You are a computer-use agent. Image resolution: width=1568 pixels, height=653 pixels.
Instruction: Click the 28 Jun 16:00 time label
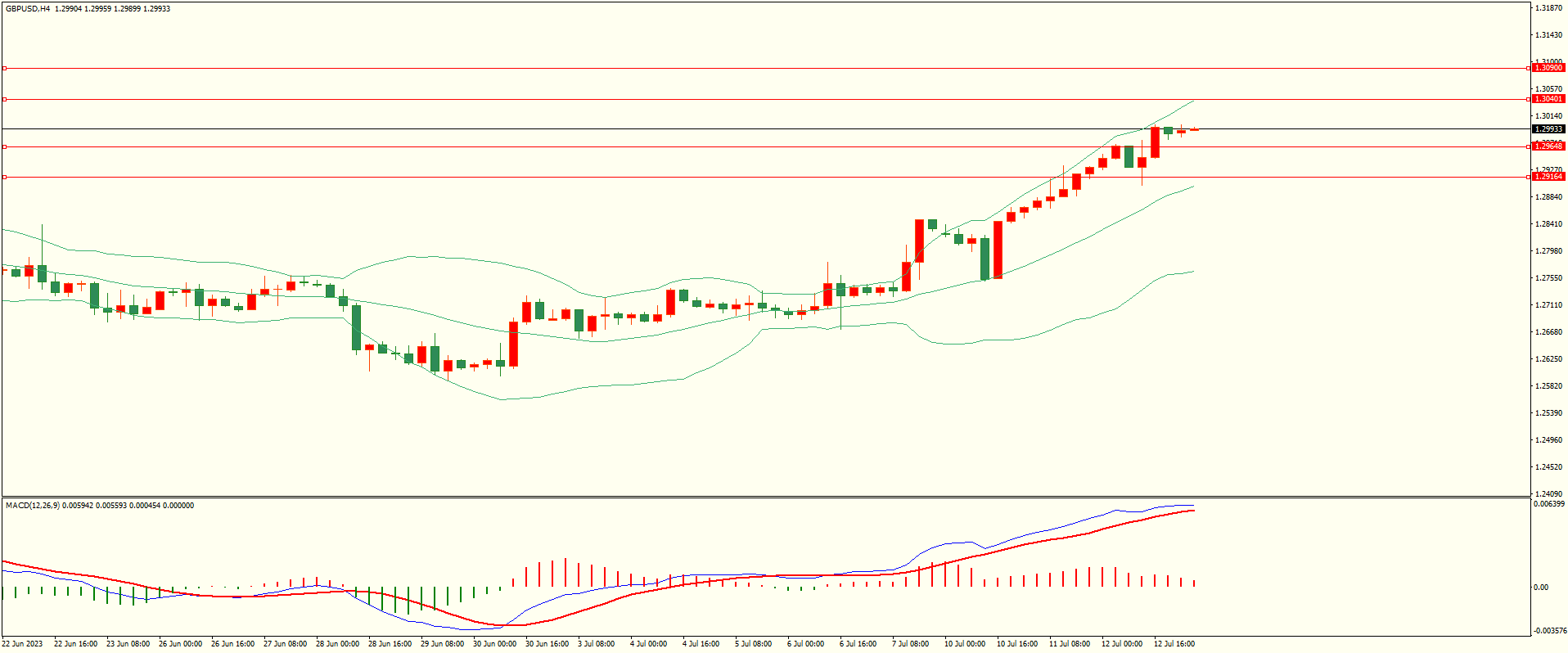click(x=390, y=644)
